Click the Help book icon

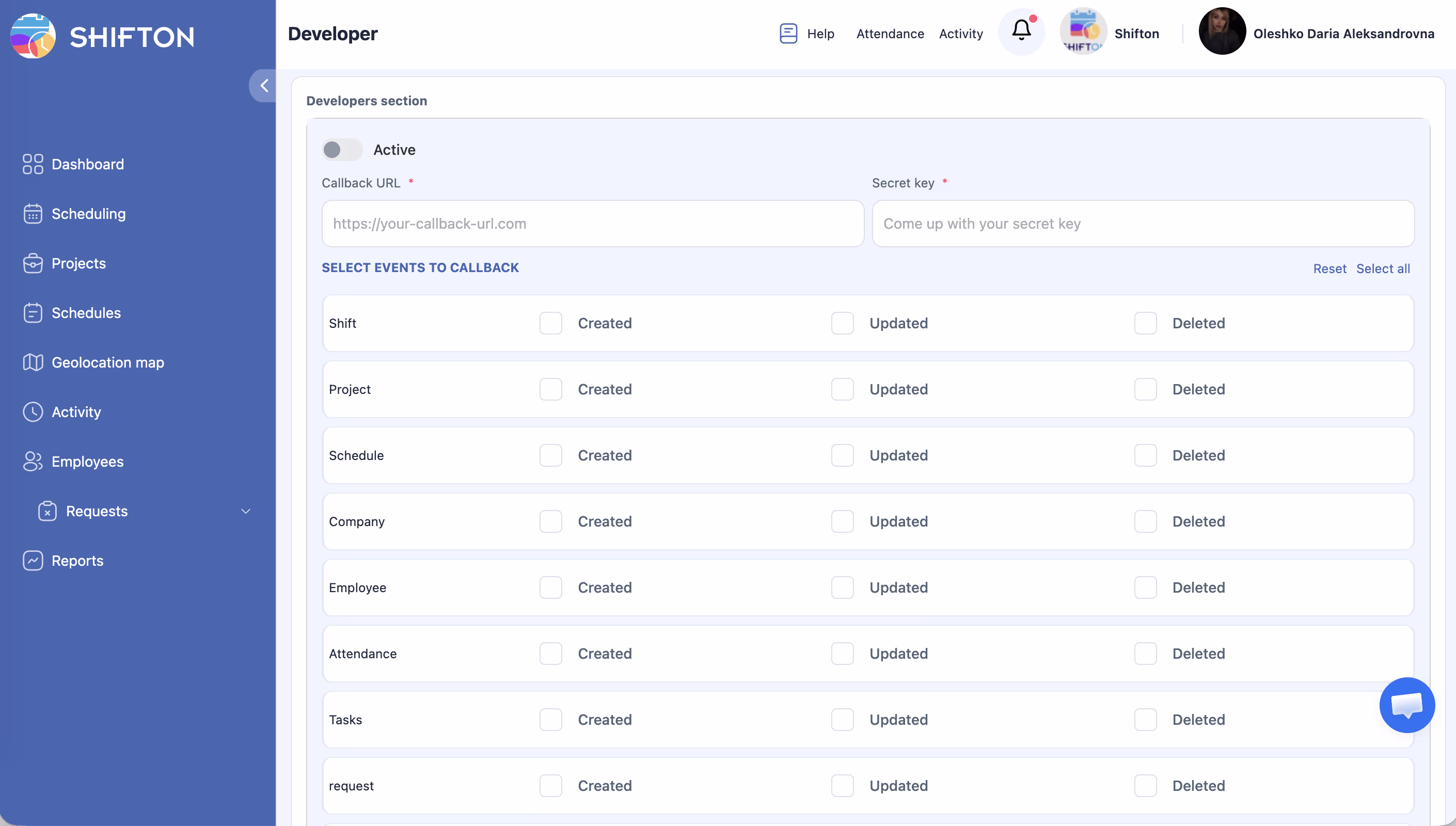coord(788,34)
